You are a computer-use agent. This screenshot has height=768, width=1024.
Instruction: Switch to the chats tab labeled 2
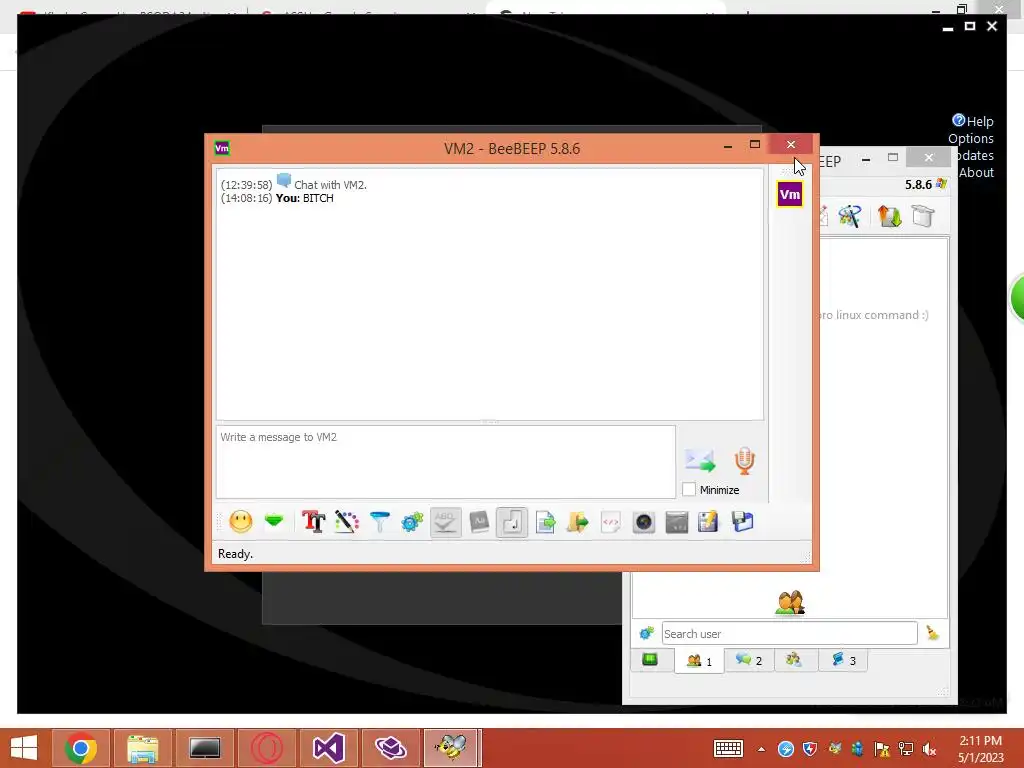(x=748, y=660)
